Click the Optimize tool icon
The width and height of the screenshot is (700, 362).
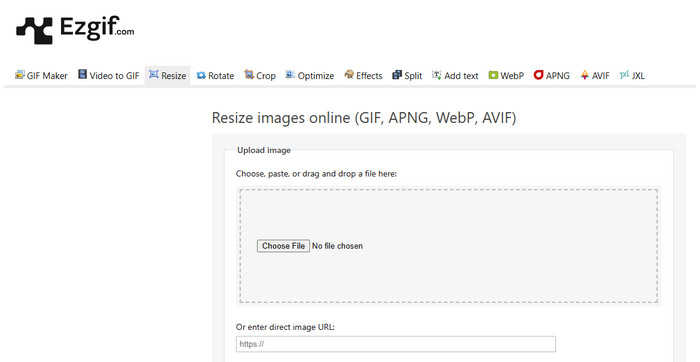pos(290,75)
